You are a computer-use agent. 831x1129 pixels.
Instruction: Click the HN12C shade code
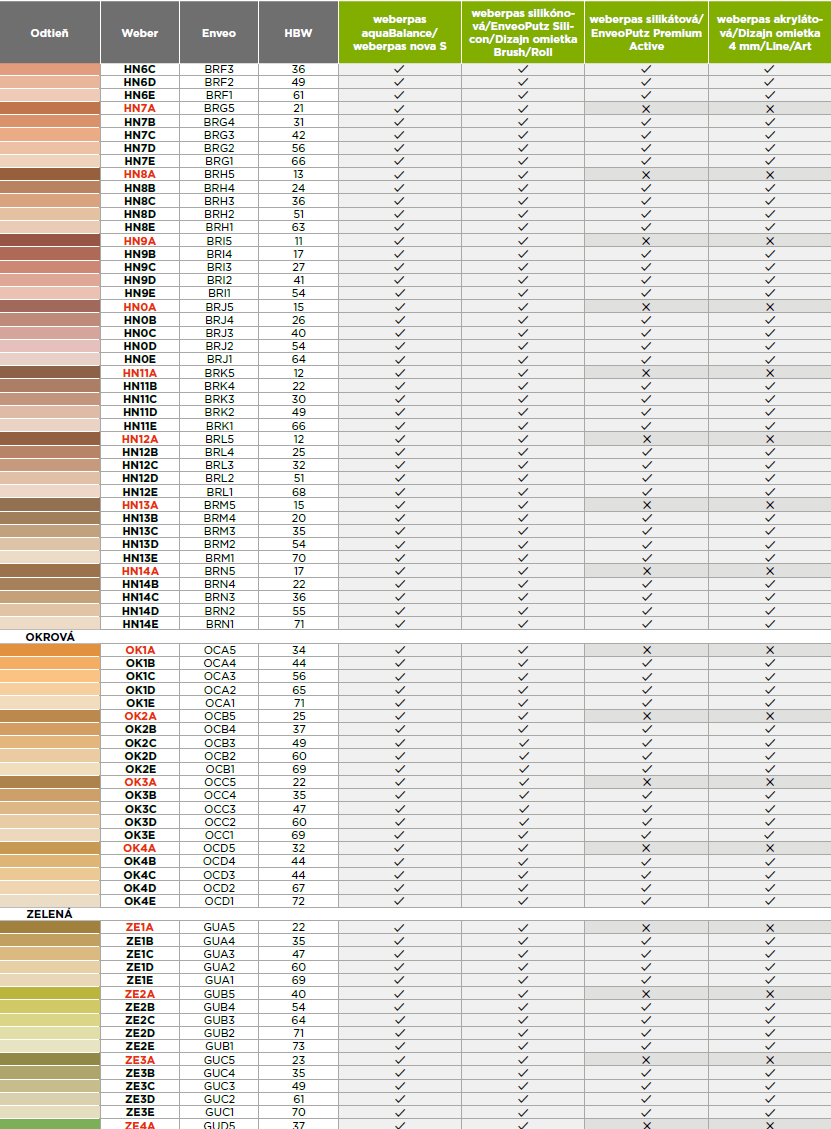140,465
